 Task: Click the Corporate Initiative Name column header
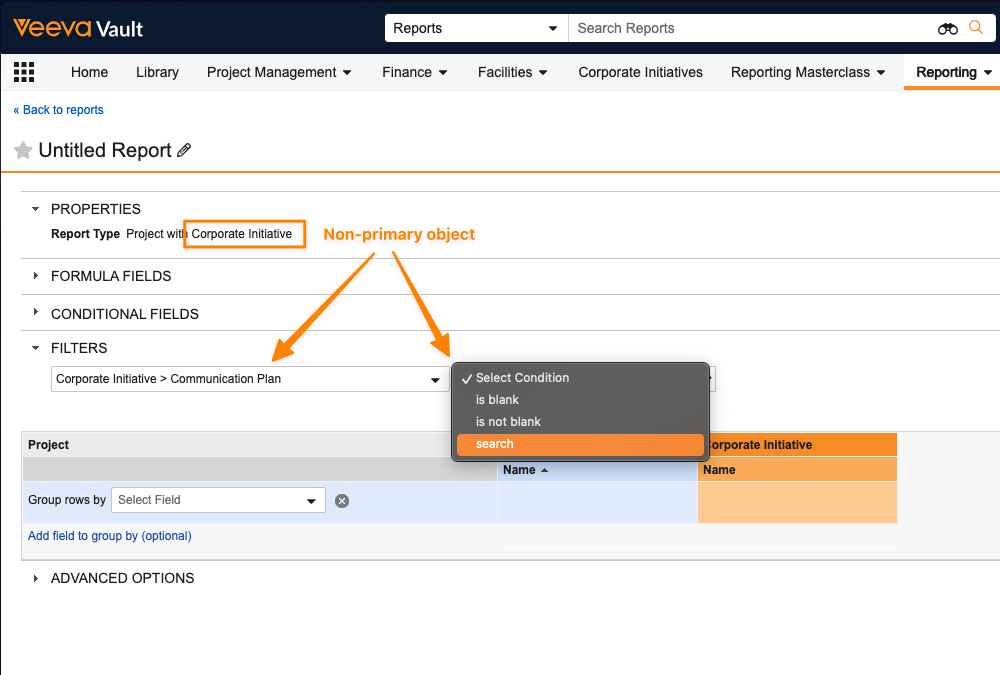pyautogui.click(x=797, y=470)
